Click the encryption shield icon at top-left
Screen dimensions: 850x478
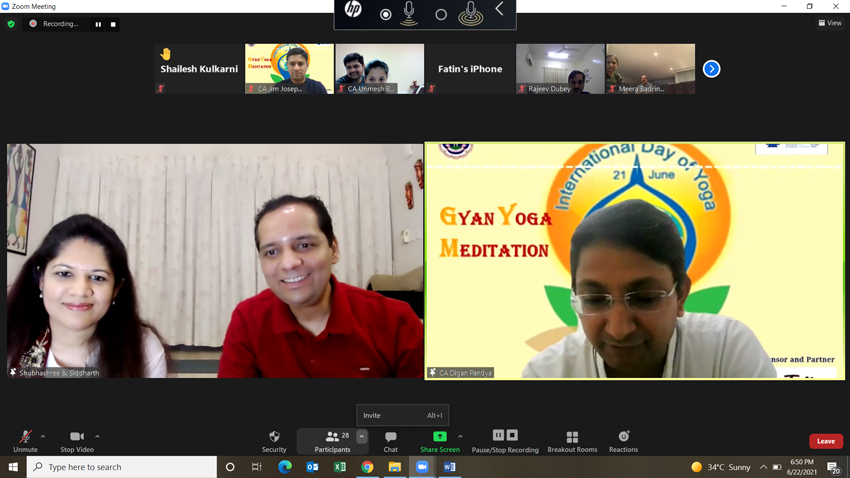coord(11,24)
